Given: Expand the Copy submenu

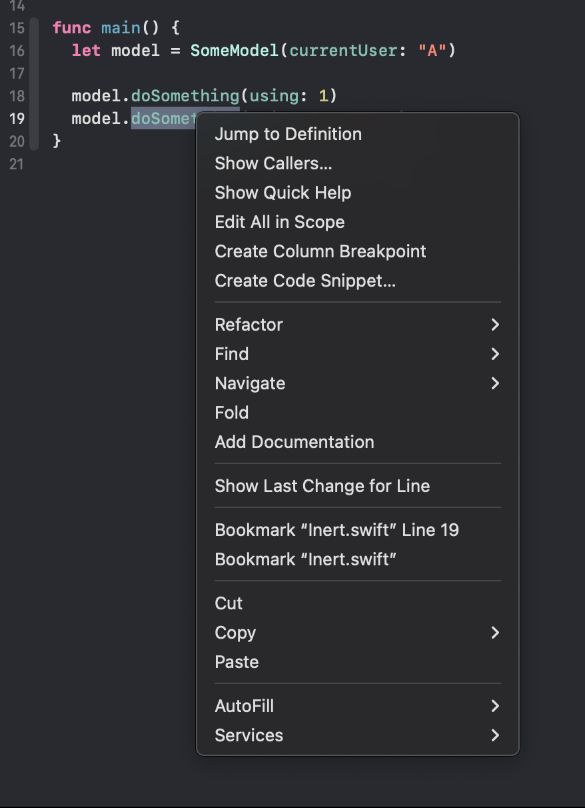Looking at the screenshot, I should click(357, 633).
